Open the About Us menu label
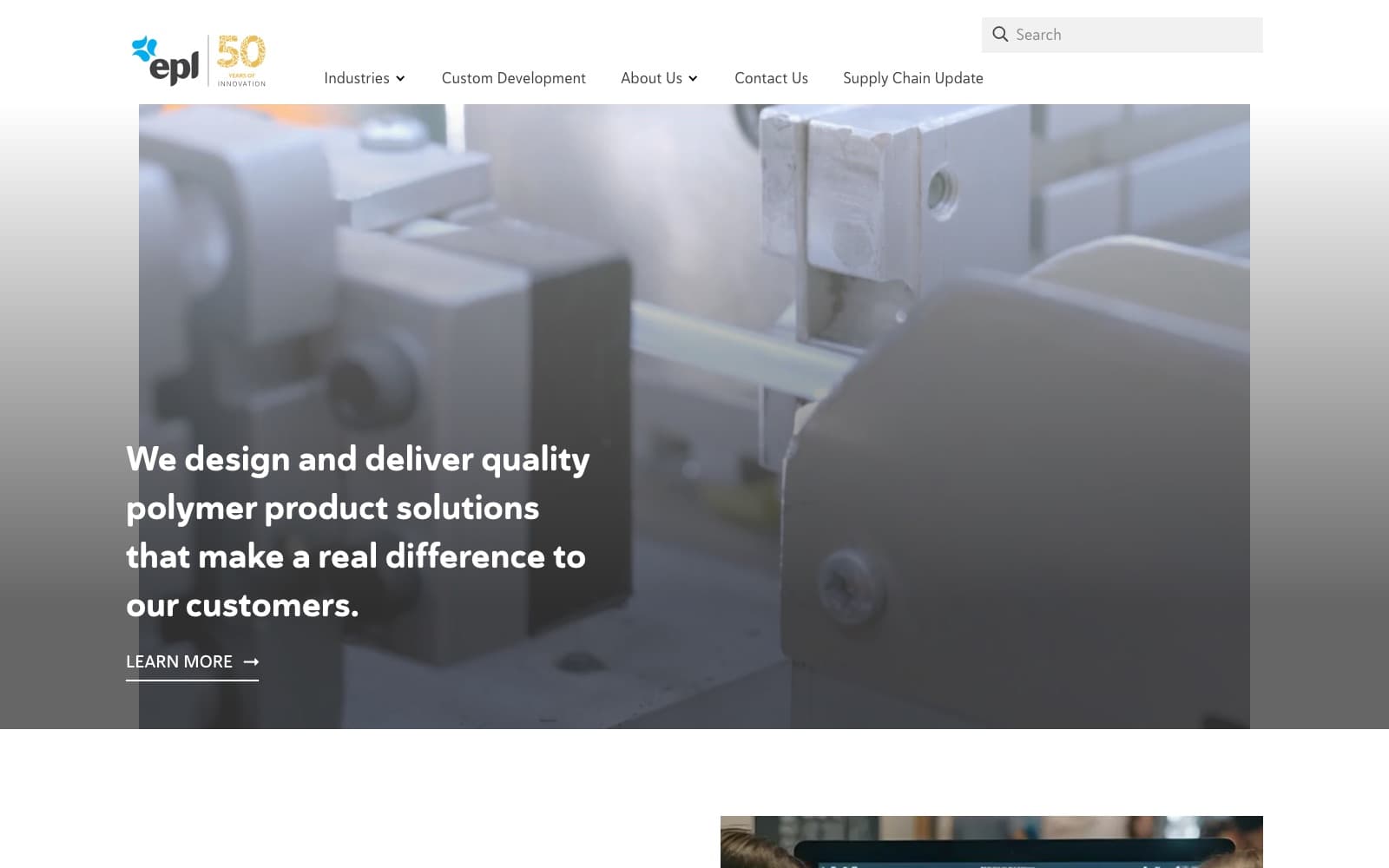 (651, 78)
